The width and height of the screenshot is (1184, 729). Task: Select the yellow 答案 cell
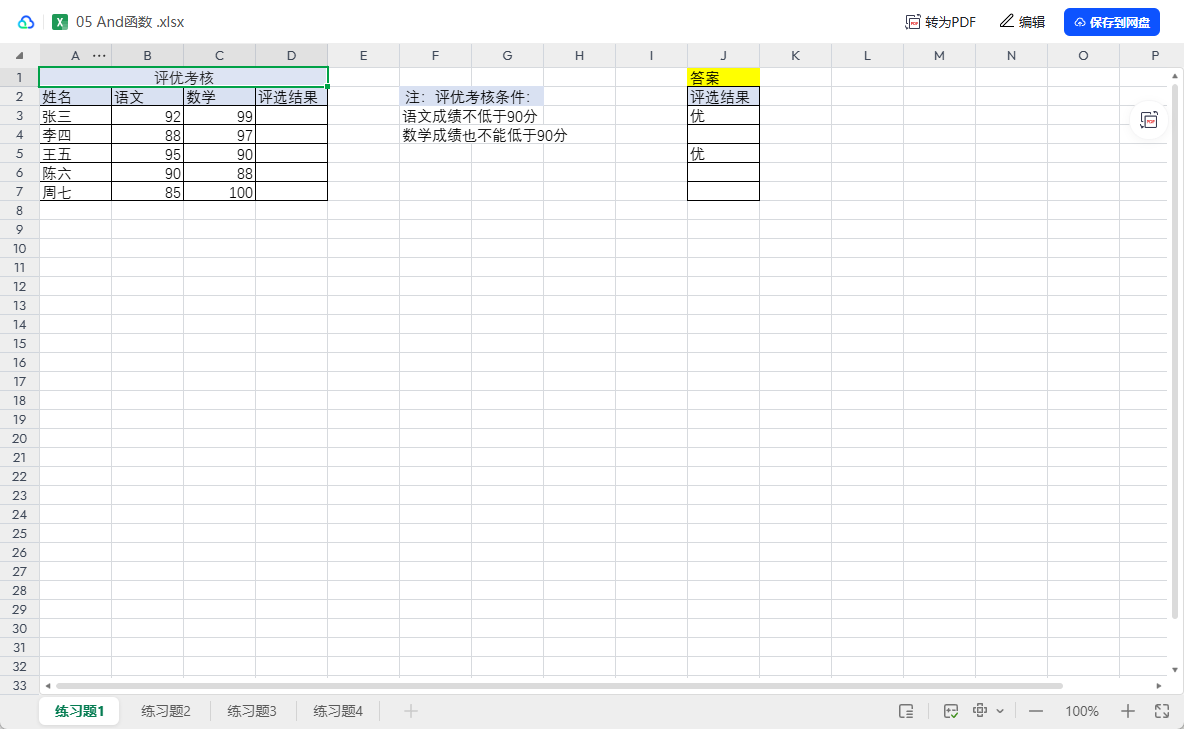click(x=722, y=76)
